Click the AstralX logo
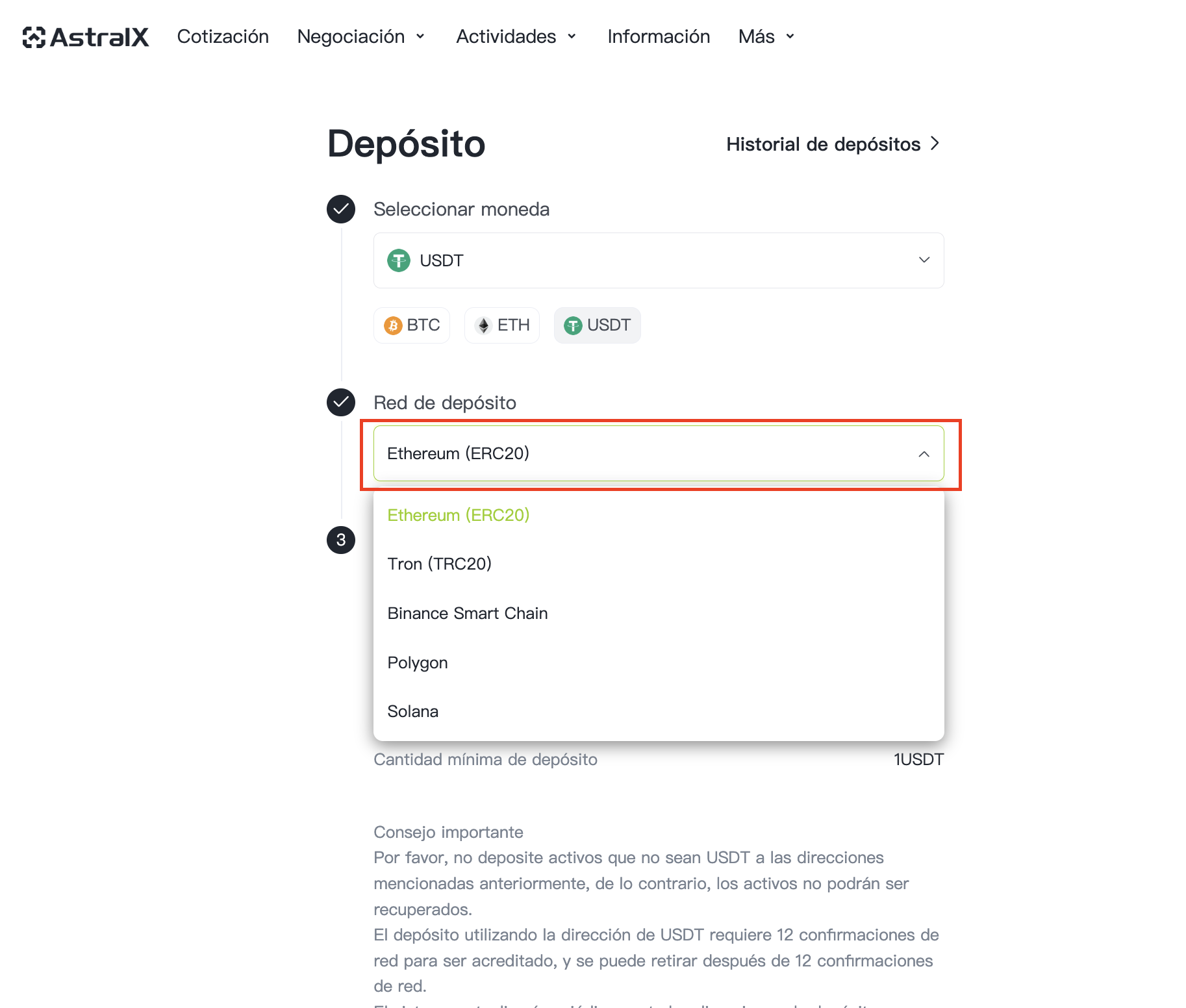The image size is (1186, 1008). pyautogui.click(x=86, y=37)
